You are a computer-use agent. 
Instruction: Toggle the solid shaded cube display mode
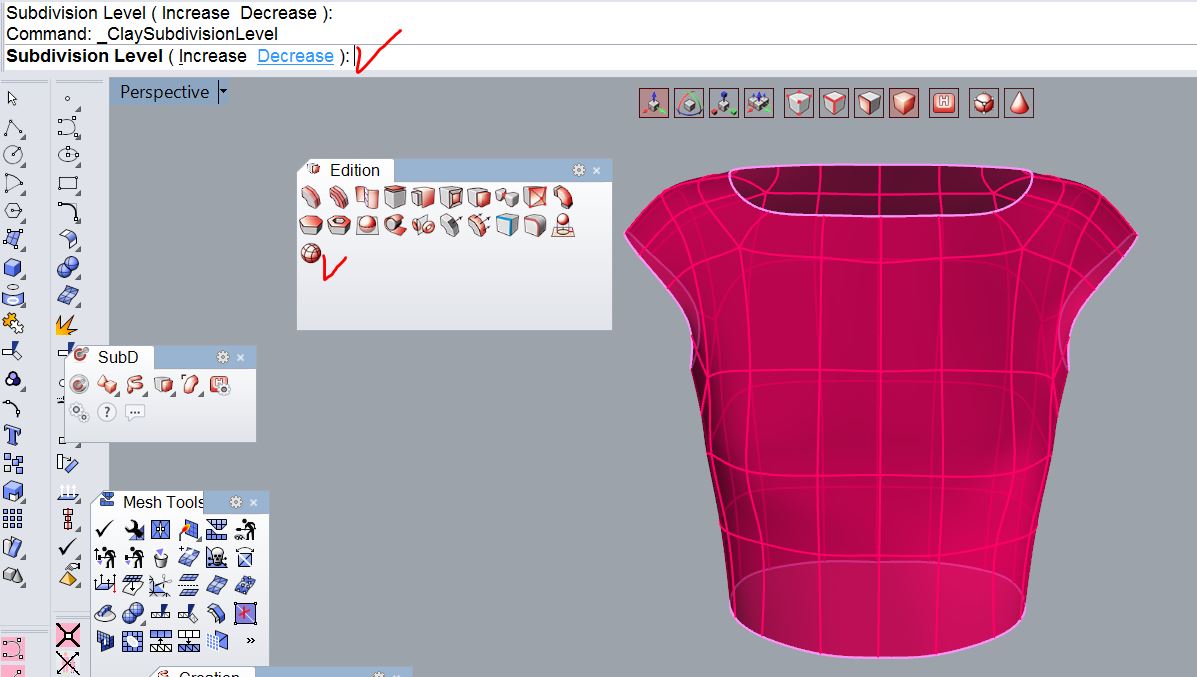[905, 103]
